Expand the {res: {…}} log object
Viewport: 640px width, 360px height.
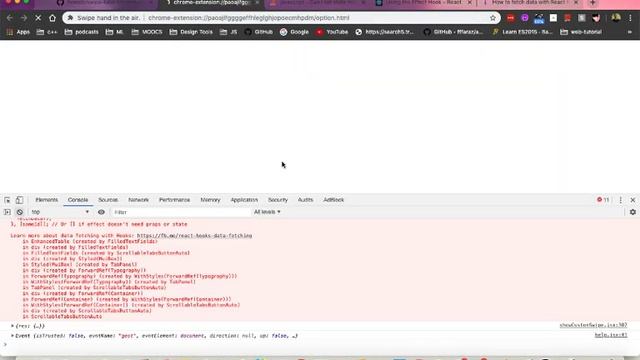coord(12,326)
